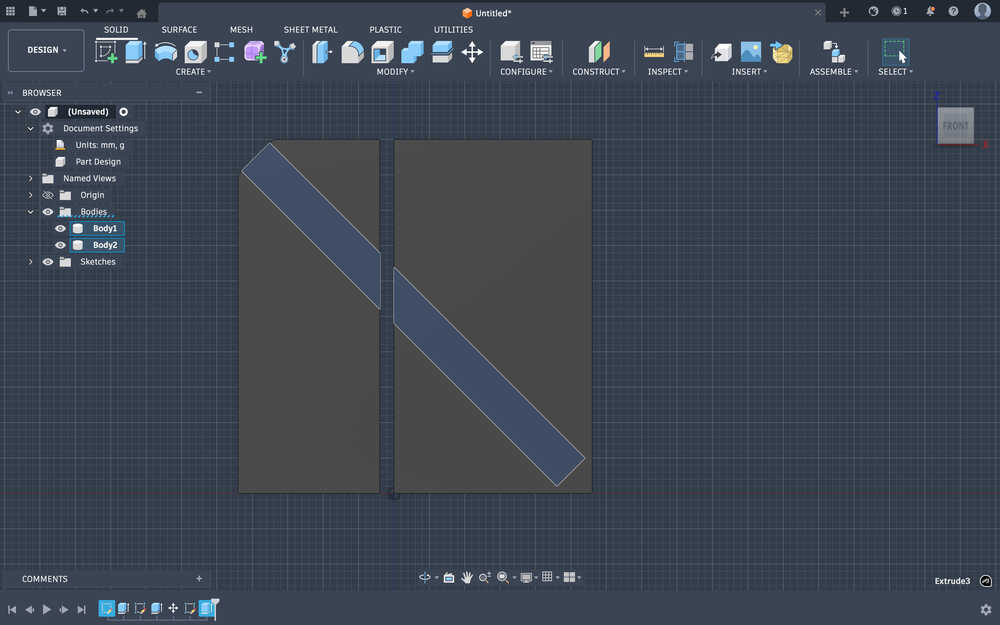Open the DESIGN workspace dropdown

click(46, 50)
